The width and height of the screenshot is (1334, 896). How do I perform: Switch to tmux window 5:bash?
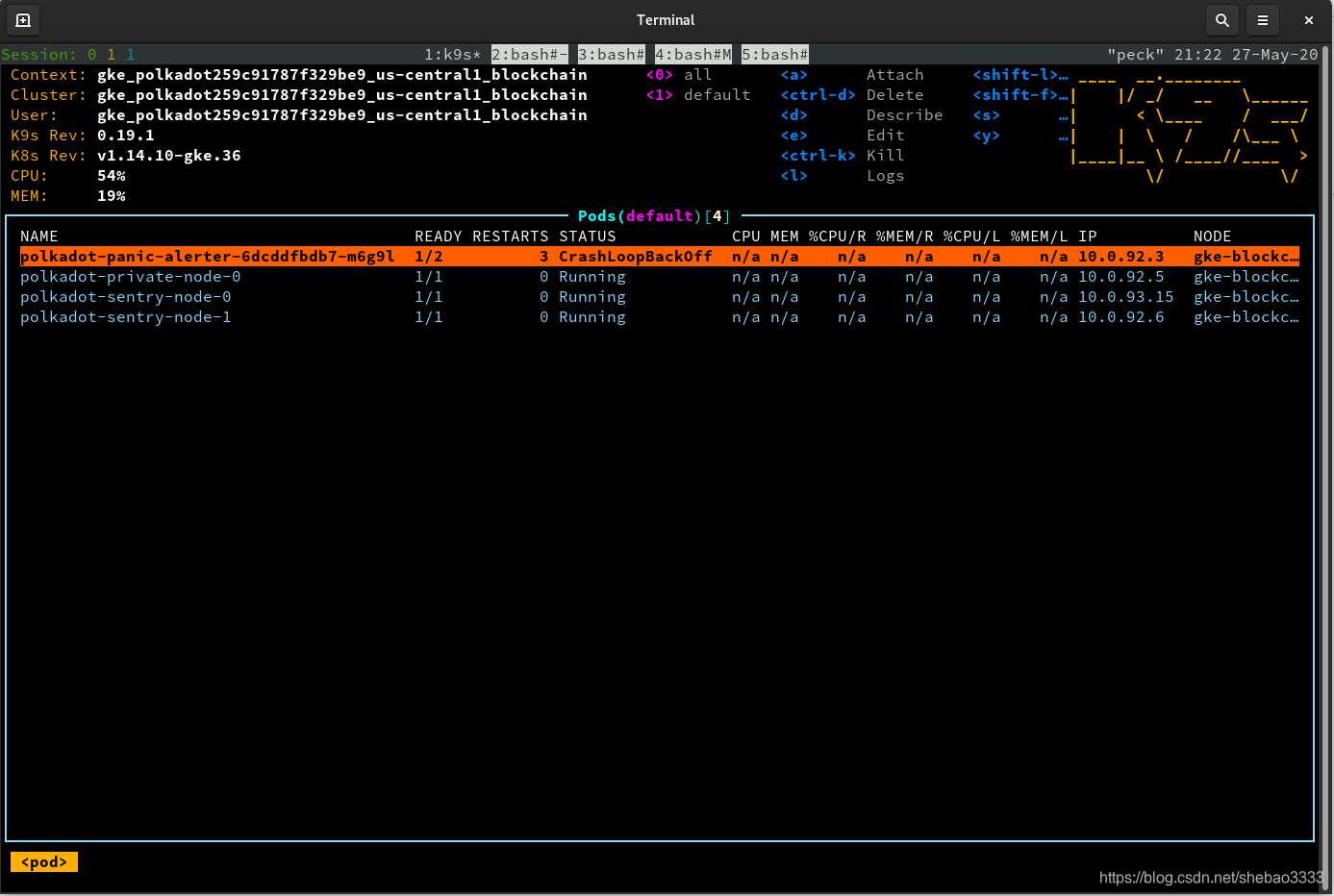pyautogui.click(x=775, y=55)
